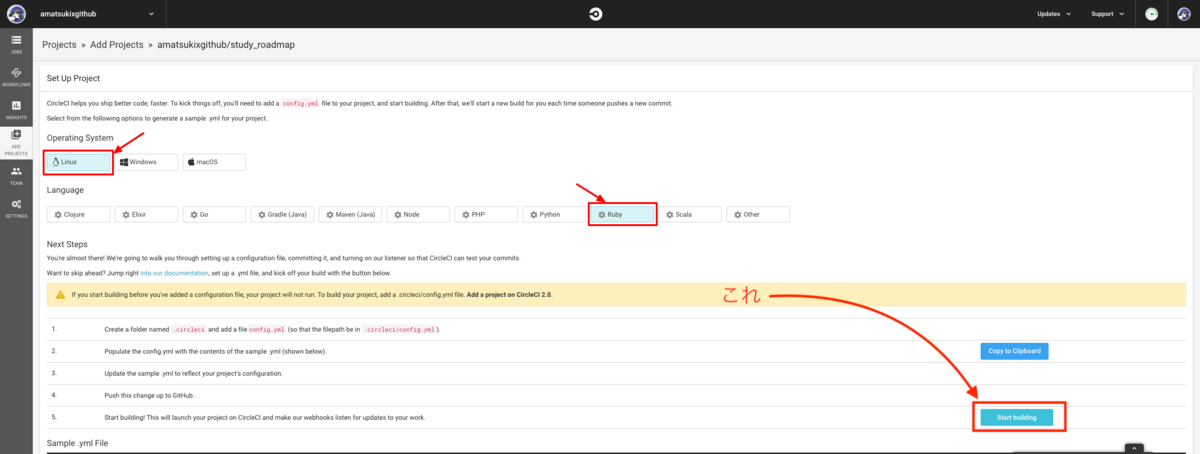The width and height of the screenshot is (1200, 454).
Task: Select Maven (Java) as the language
Action: coord(350,214)
